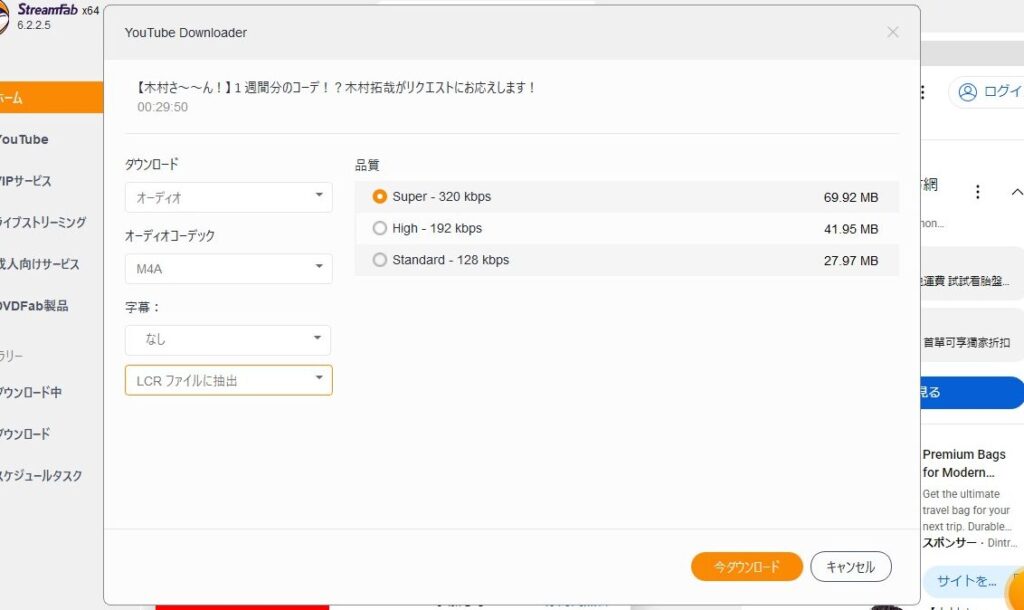Viewport: 1024px width, 610px height.
Task: Click the Premium Bags sponsored ad title
Action: coord(963,463)
